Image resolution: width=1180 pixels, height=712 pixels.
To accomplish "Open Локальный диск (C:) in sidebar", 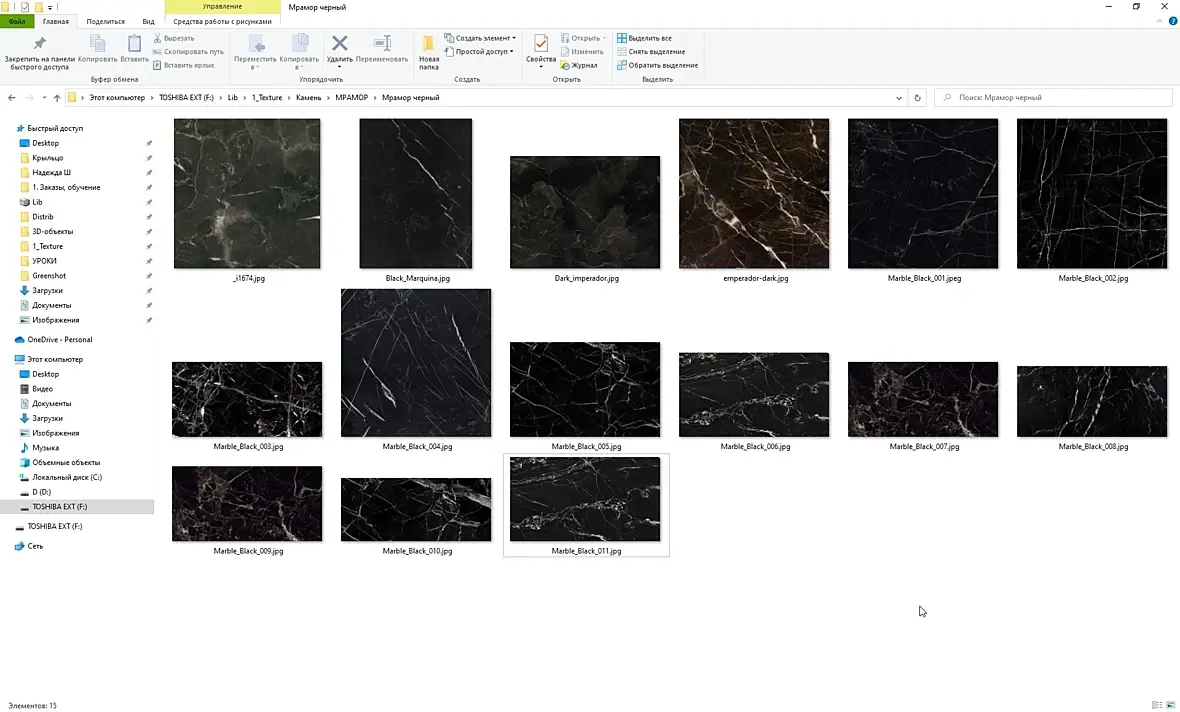I will coord(67,477).
